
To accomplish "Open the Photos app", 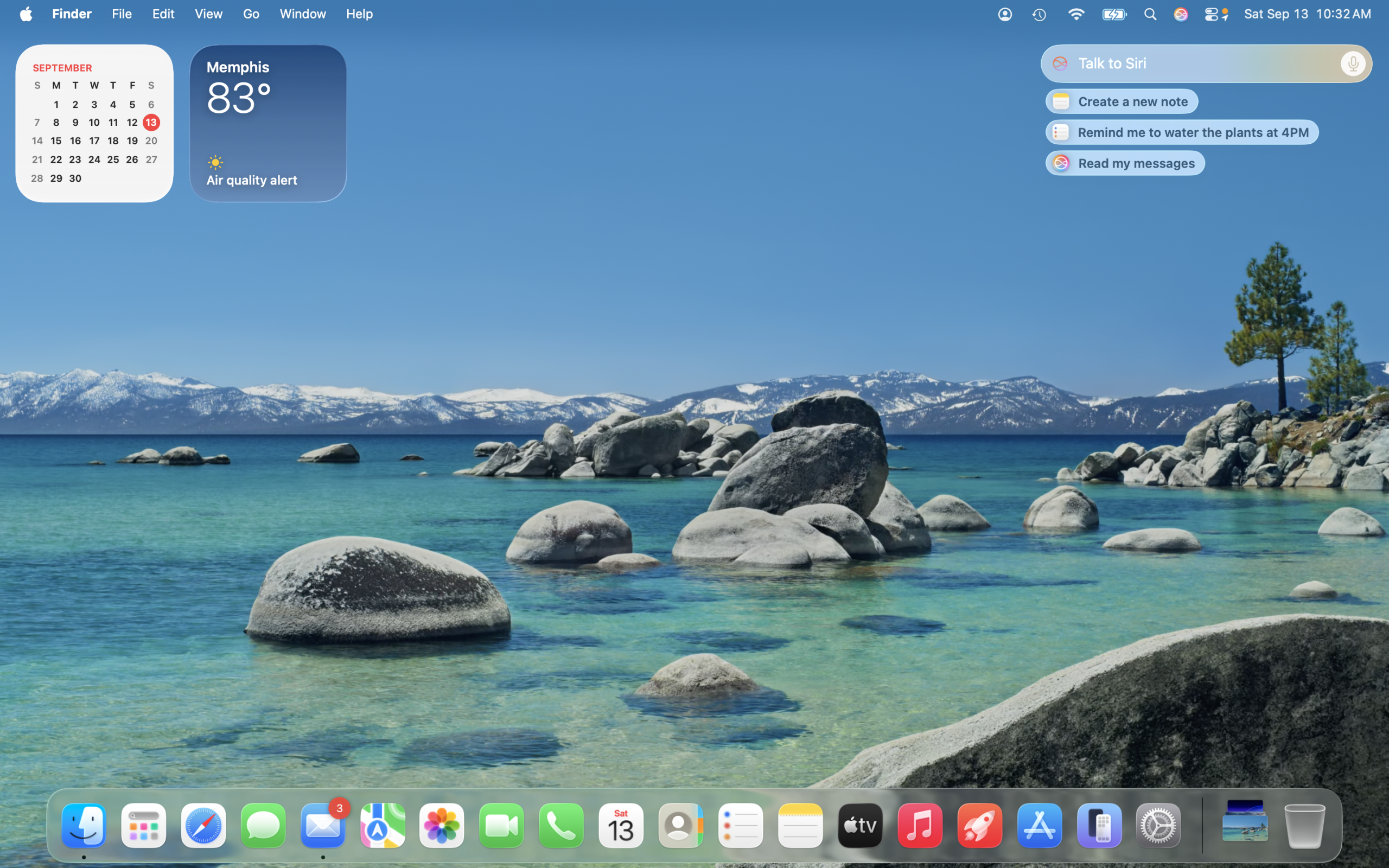I will pyautogui.click(x=442, y=826).
